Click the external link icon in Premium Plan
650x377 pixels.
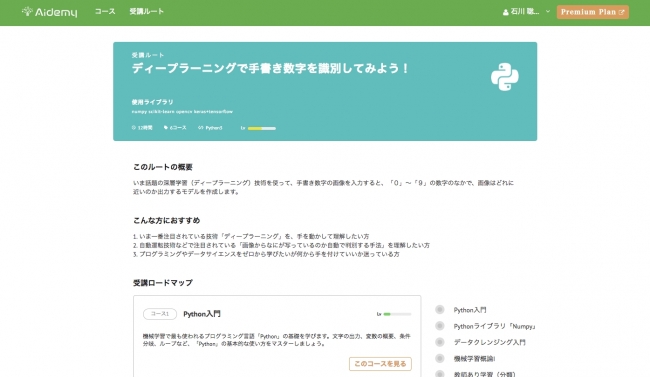tap(621, 12)
